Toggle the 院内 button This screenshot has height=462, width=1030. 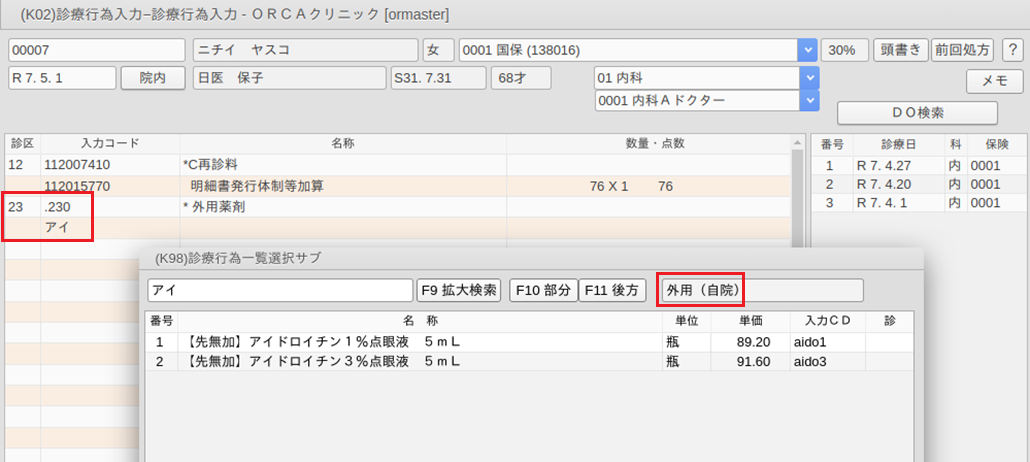[x=153, y=78]
